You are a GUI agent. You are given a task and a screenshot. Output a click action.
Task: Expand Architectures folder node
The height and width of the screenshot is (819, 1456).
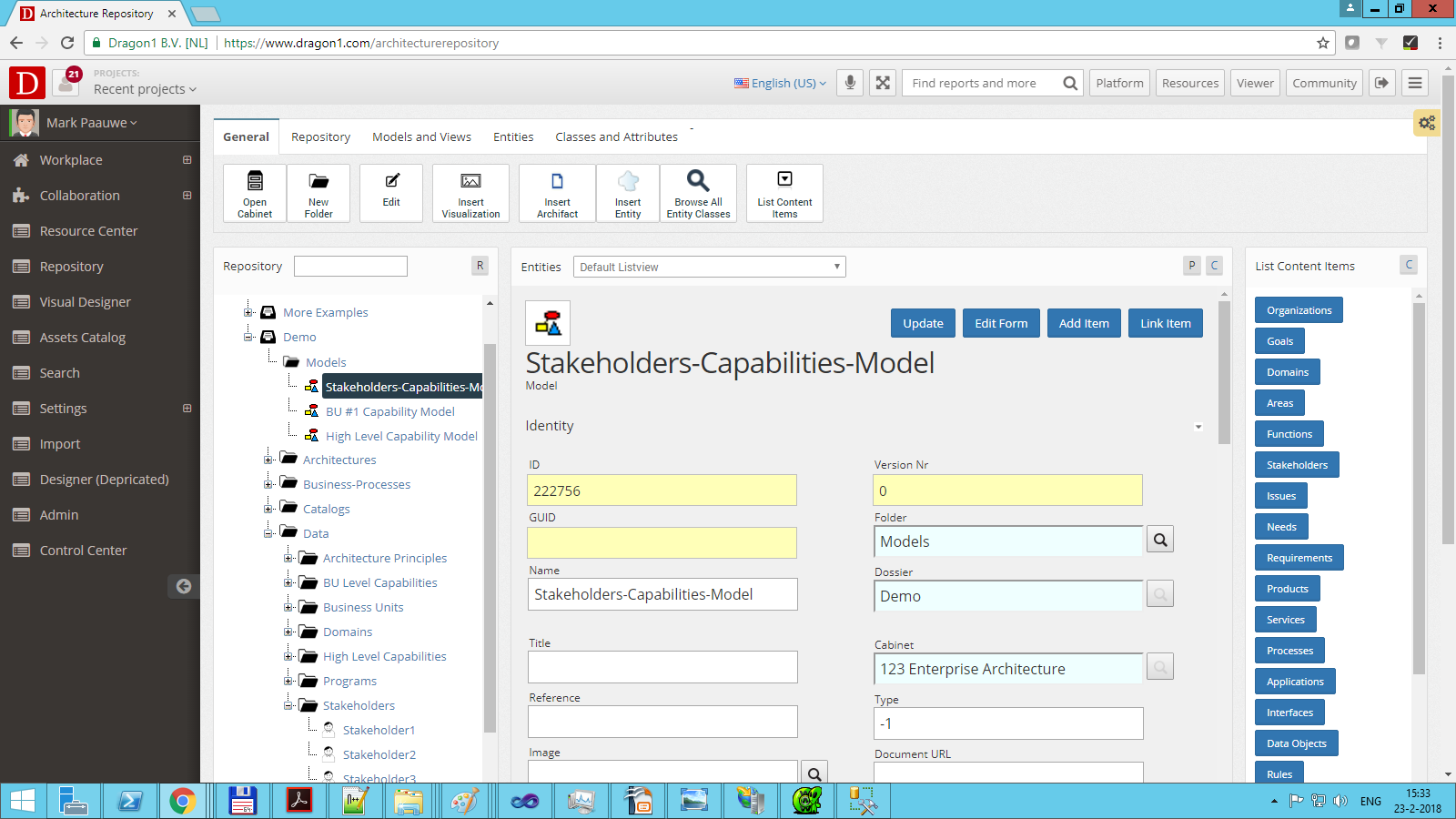click(x=268, y=460)
